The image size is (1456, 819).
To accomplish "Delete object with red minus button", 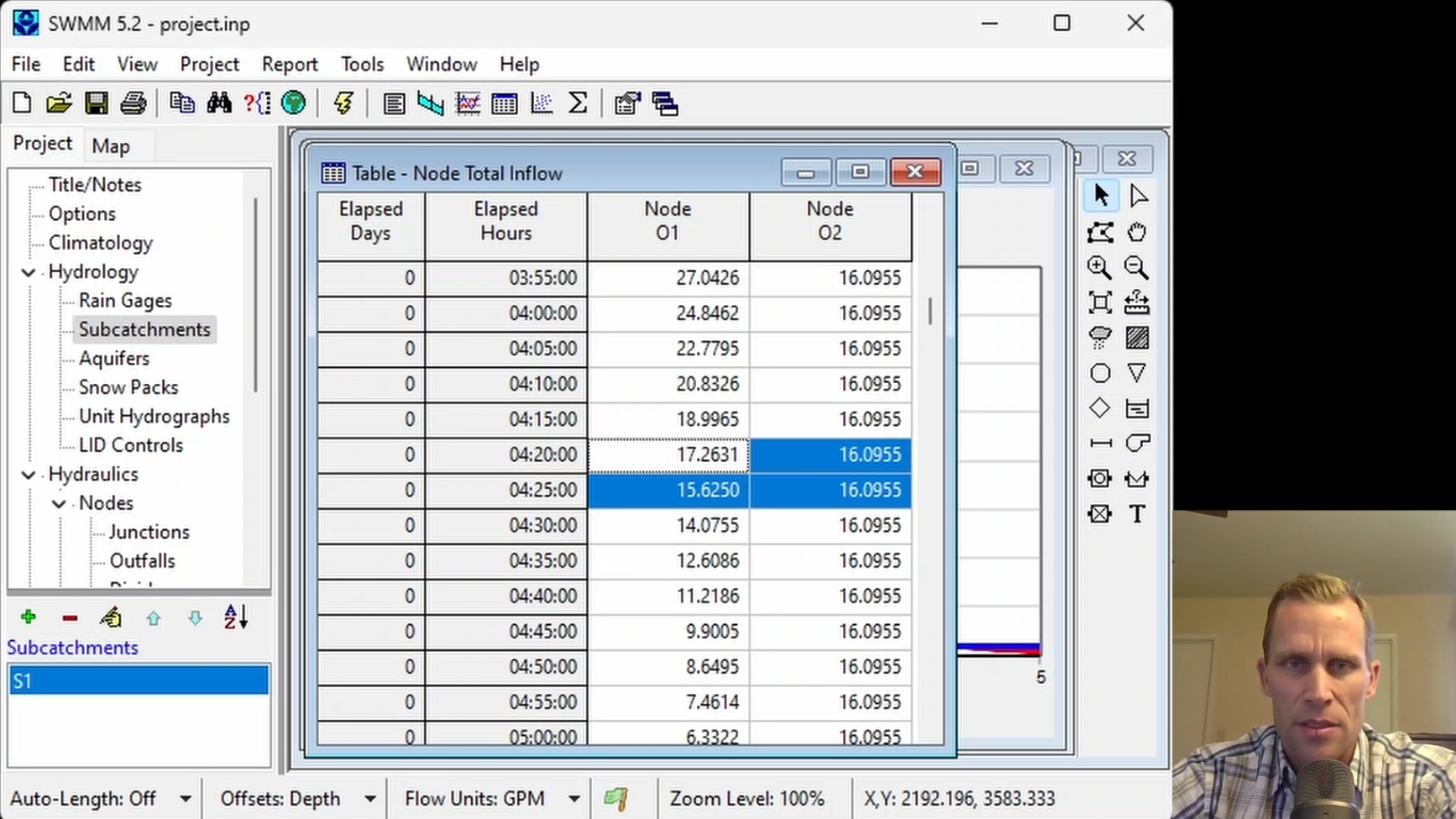I will pos(70,618).
